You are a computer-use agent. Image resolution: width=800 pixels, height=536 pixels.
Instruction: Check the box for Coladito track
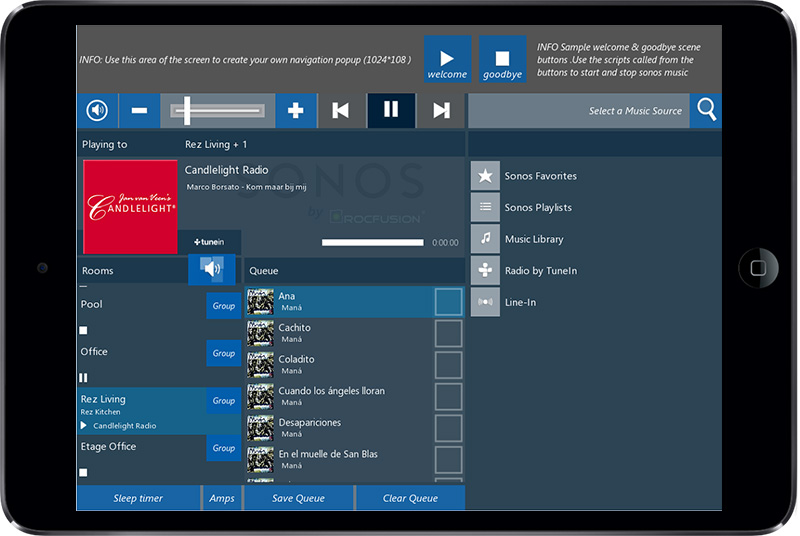(449, 365)
